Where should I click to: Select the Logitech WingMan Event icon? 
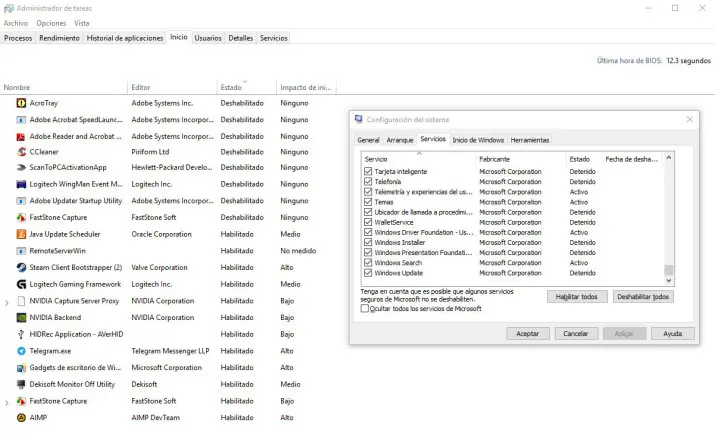point(21,184)
